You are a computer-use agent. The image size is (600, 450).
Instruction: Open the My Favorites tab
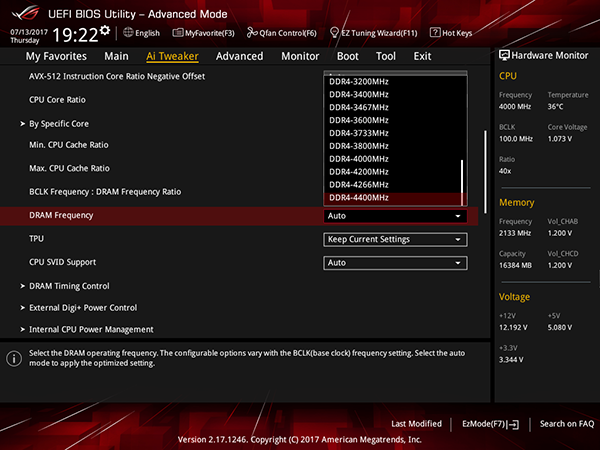point(56,56)
